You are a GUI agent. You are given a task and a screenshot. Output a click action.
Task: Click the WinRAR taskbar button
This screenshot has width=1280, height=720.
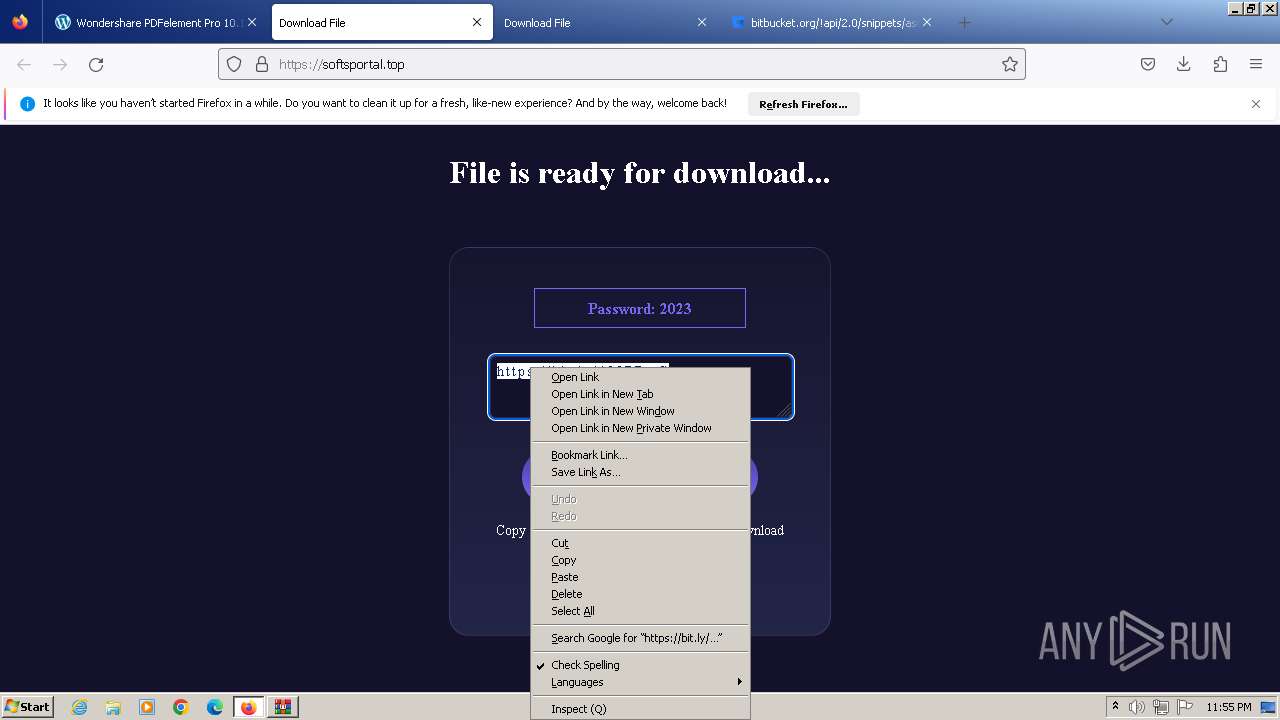tap(282, 707)
